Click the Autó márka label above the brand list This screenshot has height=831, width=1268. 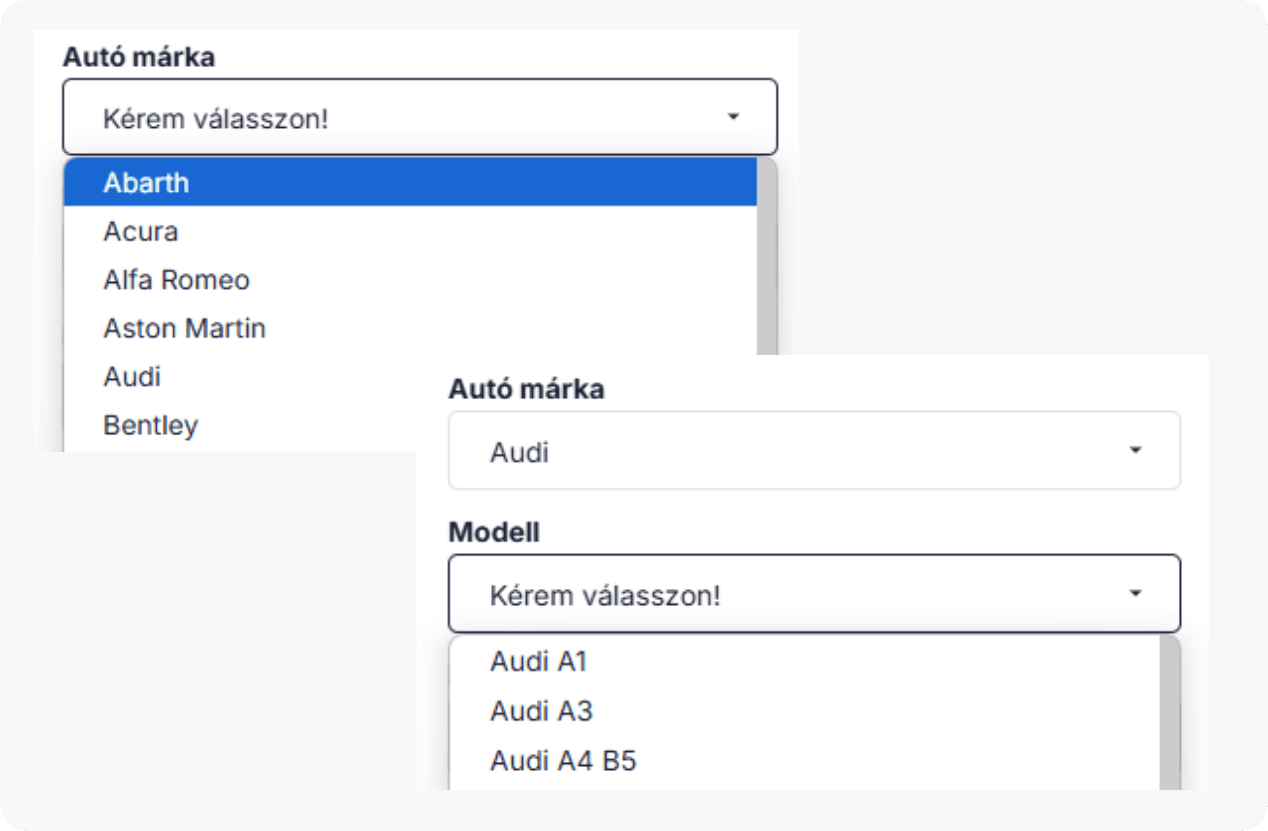(x=139, y=57)
